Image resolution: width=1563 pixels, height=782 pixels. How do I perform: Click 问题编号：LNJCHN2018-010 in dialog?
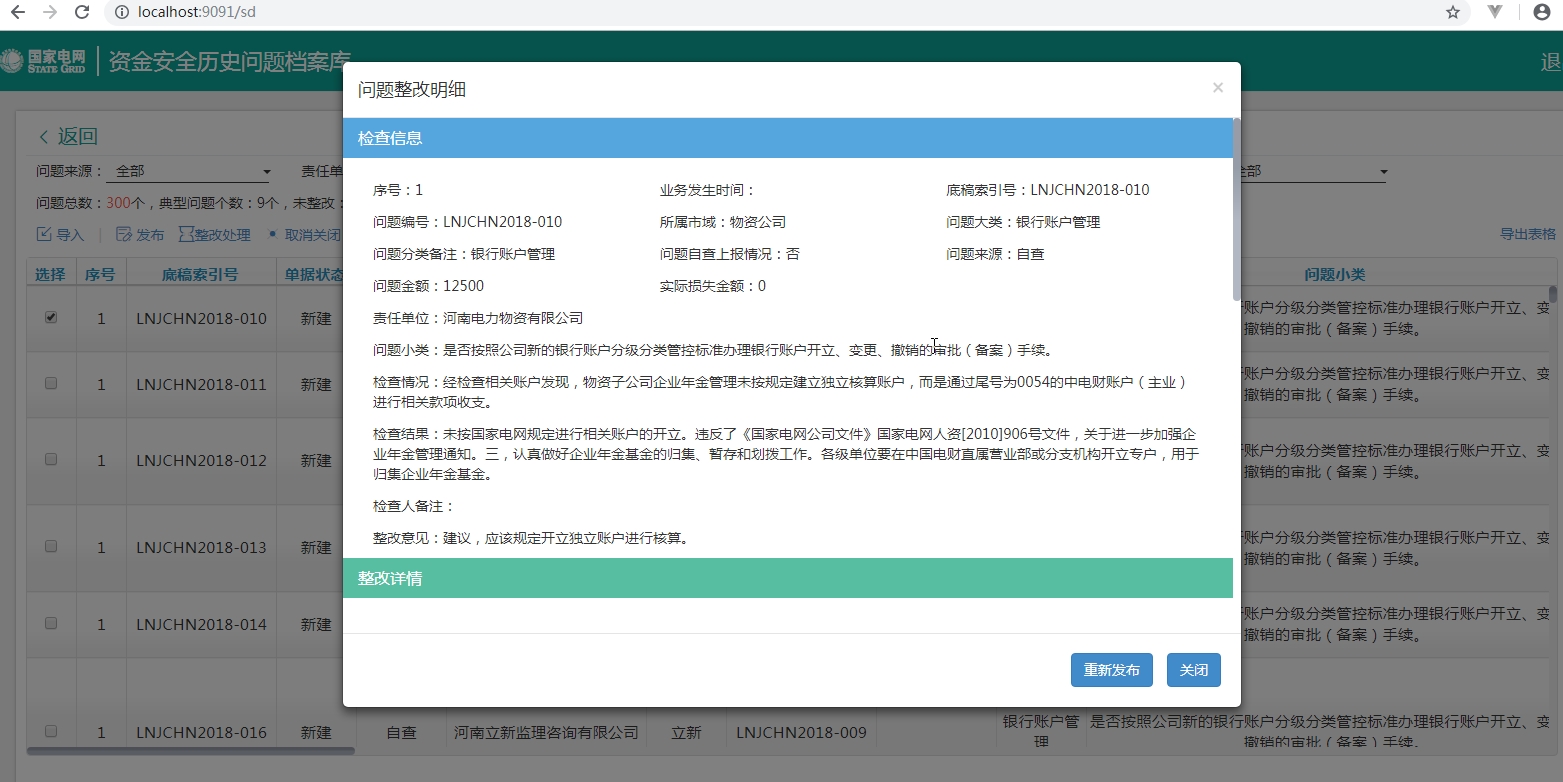pos(467,222)
